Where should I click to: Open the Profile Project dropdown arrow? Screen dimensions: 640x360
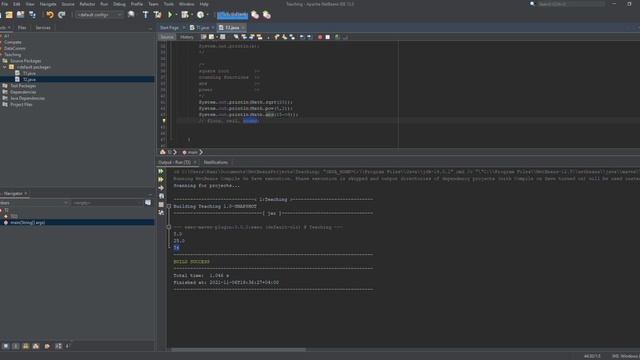(207, 15)
